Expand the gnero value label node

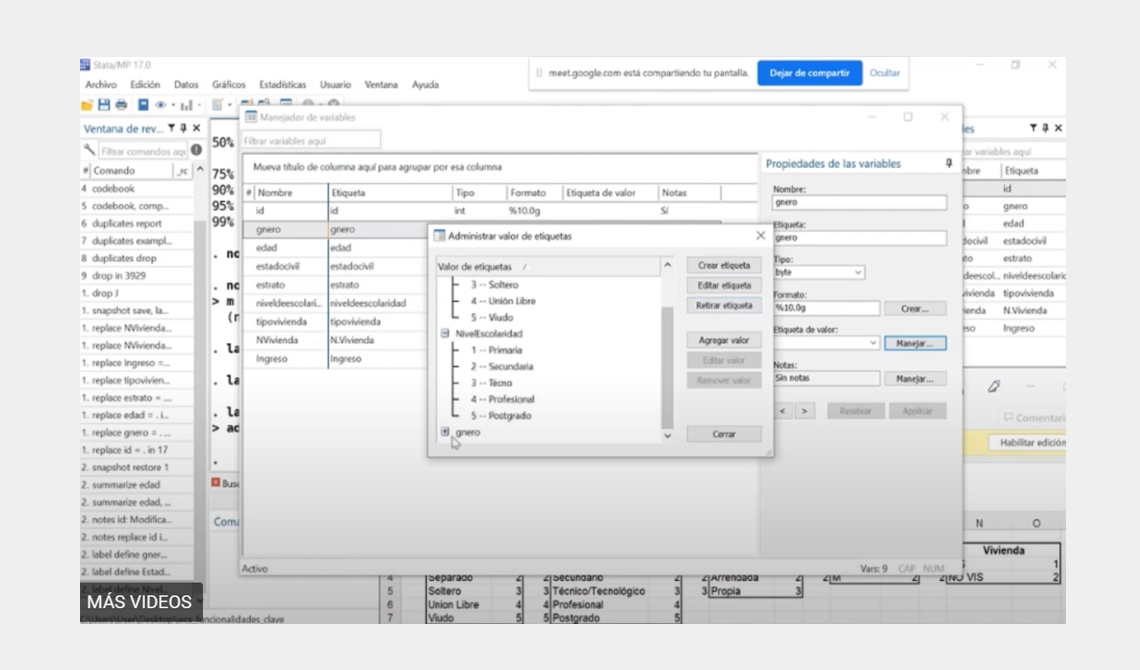pos(445,432)
